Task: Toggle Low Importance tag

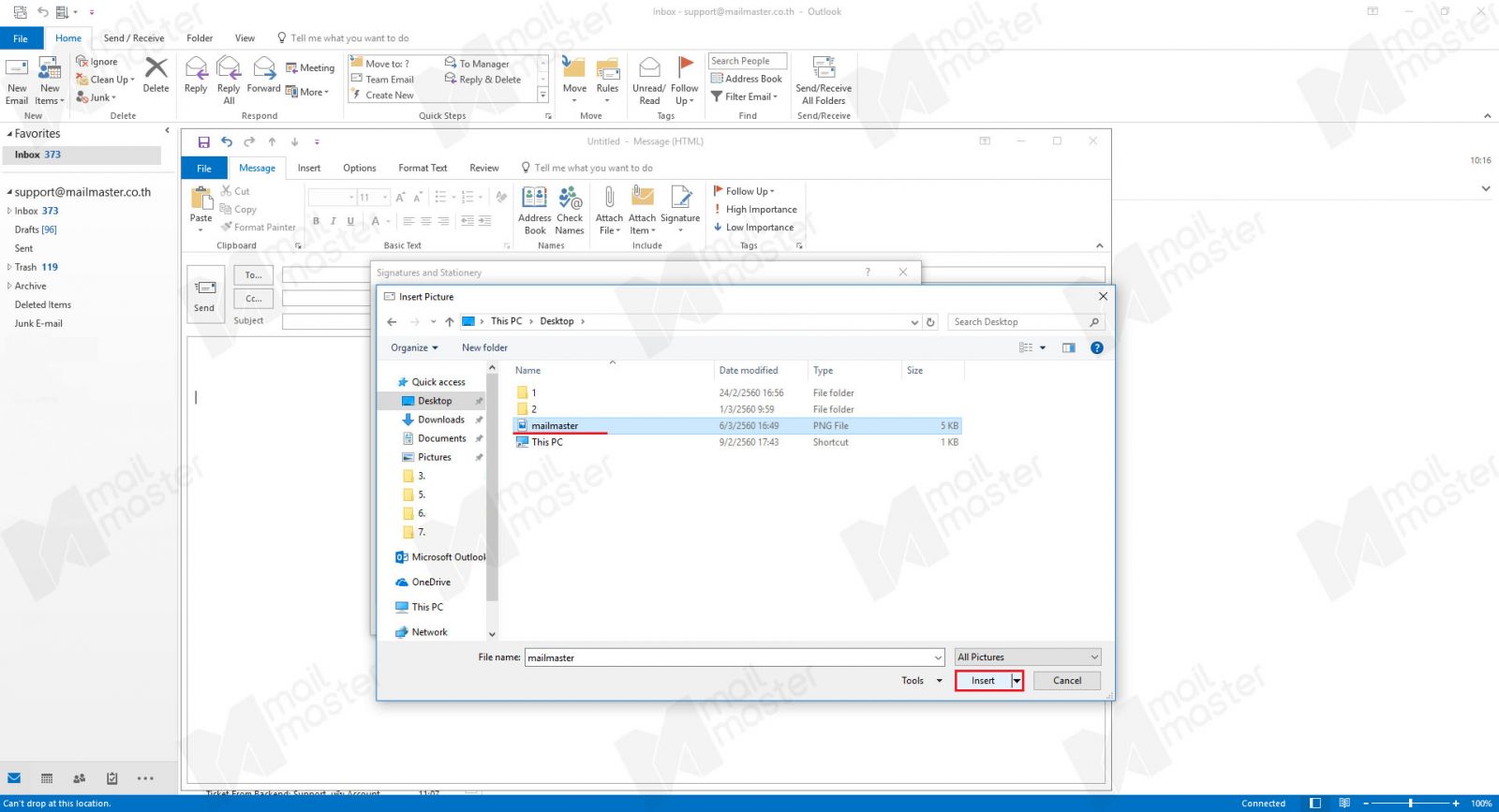Action: (x=753, y=228)
